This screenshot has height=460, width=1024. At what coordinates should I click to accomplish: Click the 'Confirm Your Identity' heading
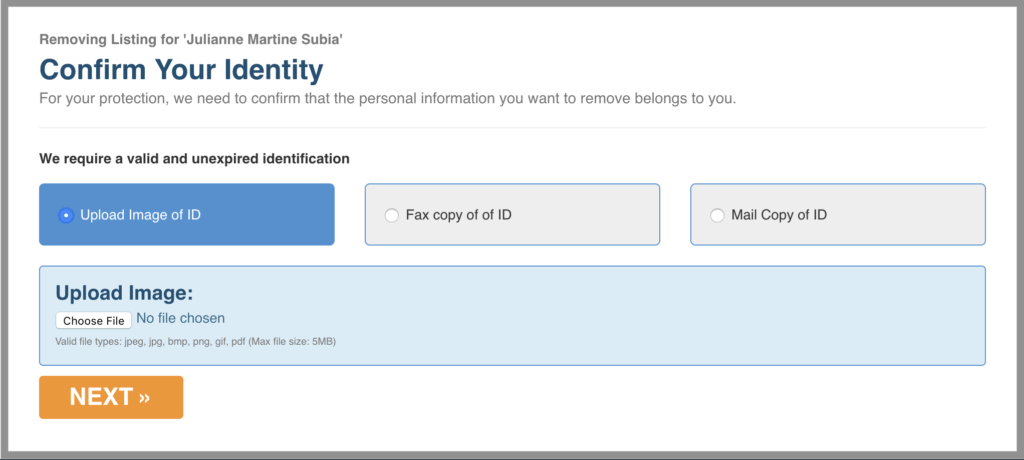pos(181,70)
